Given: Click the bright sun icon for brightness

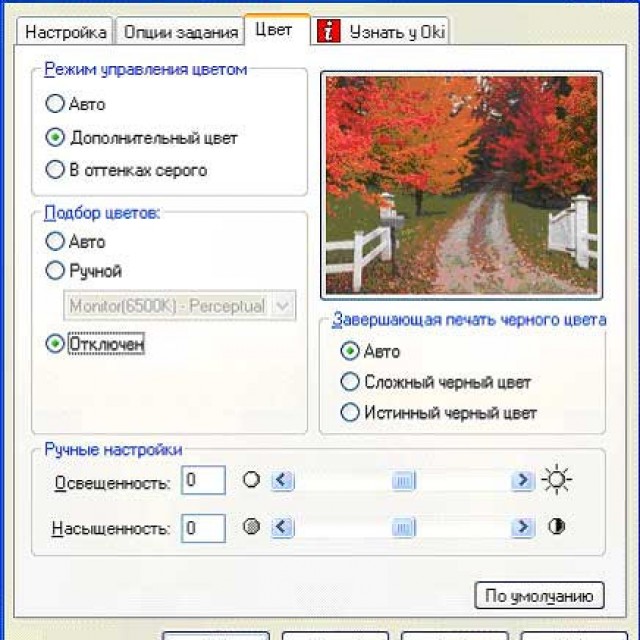Looking at the screenshot, I should click(x=556, y=481).
